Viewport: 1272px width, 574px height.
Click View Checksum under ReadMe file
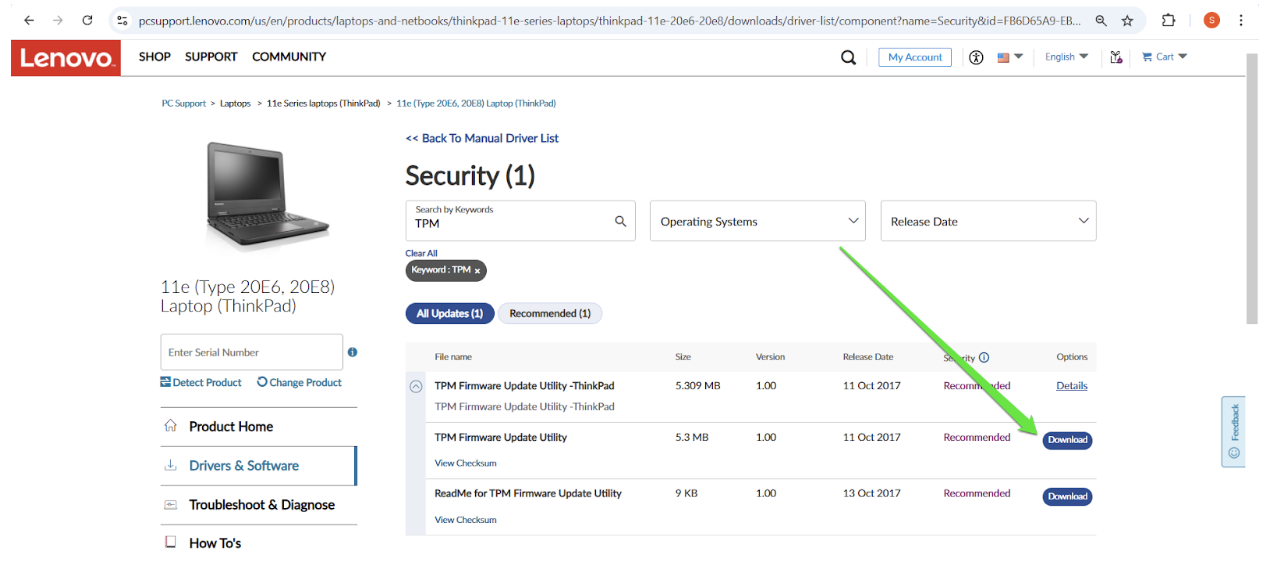click(465, 519)
